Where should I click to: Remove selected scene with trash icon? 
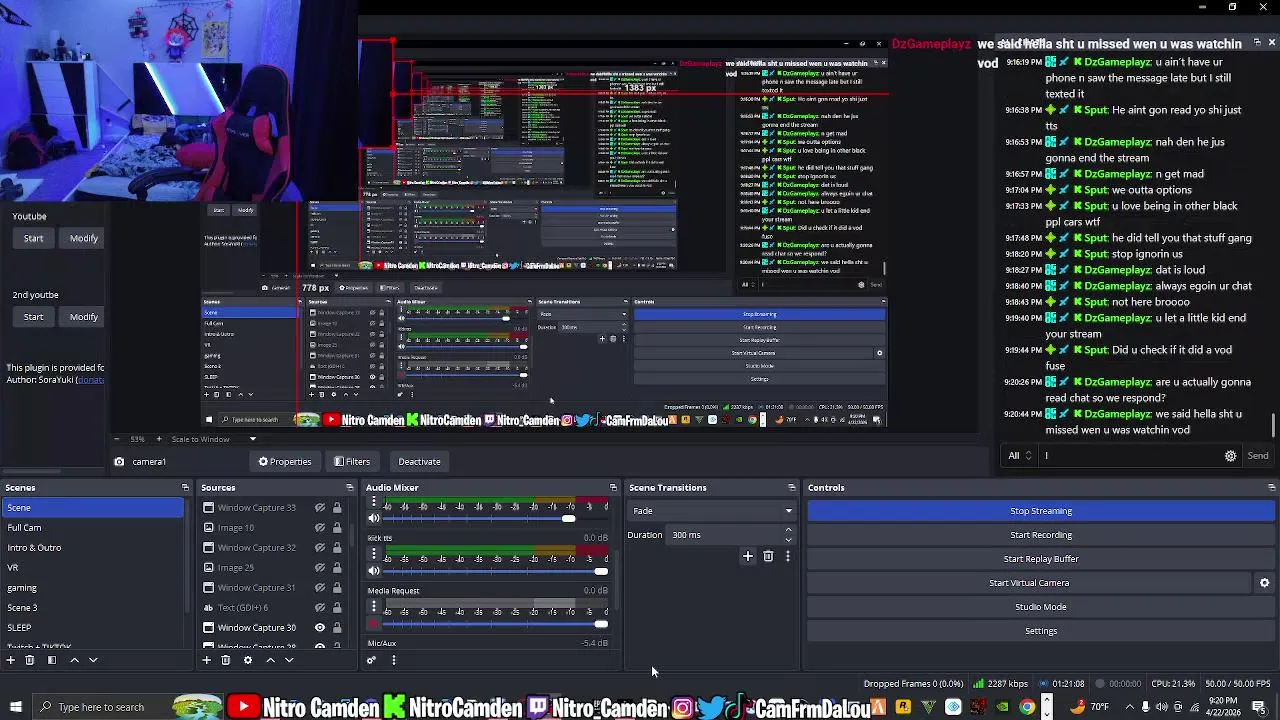coord(30,660)
